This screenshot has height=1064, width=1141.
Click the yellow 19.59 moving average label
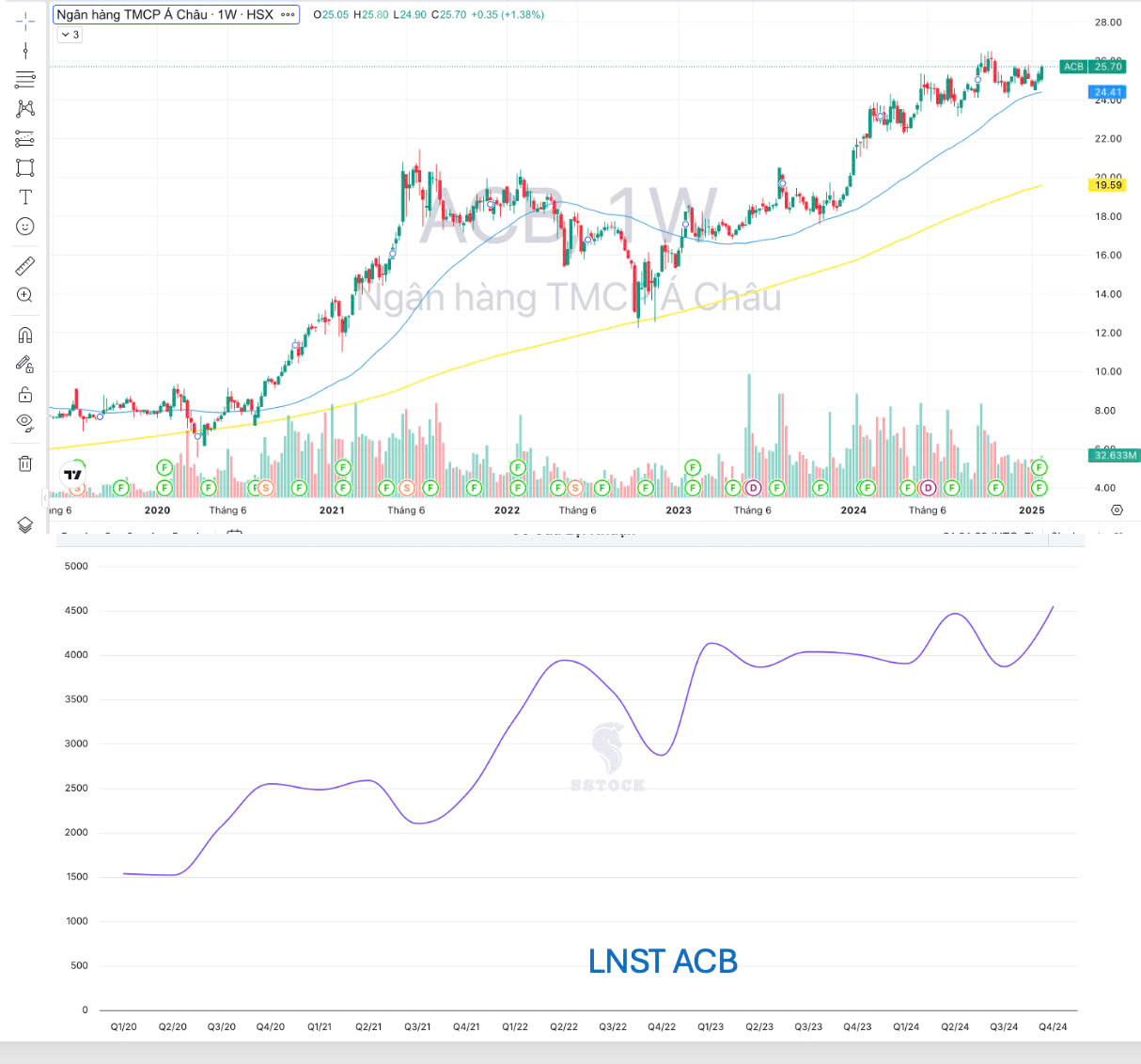(1108, 185)
